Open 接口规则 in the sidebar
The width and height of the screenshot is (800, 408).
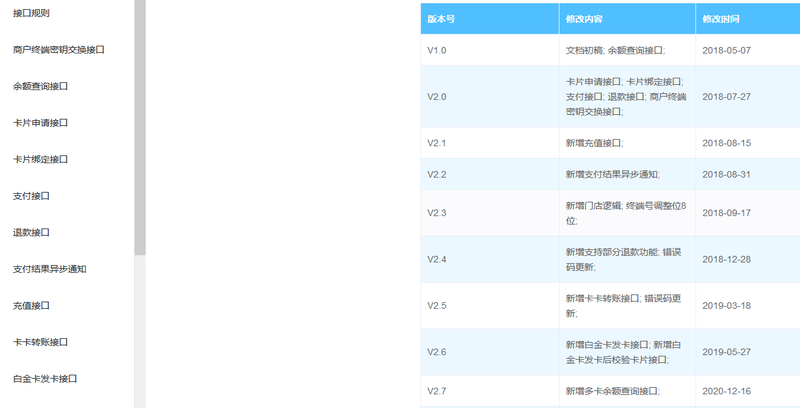pyautogui.click(x=31, y=13)
